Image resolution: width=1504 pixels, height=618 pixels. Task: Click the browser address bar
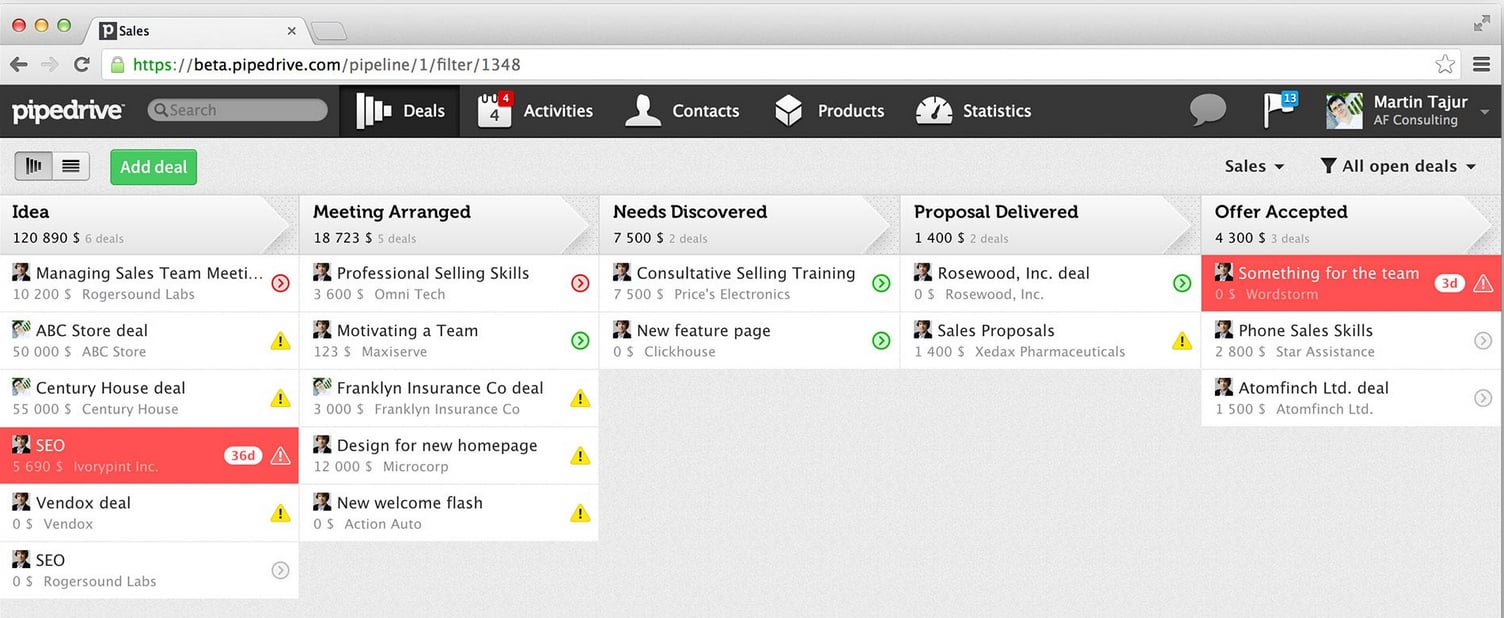coord(780,64)
